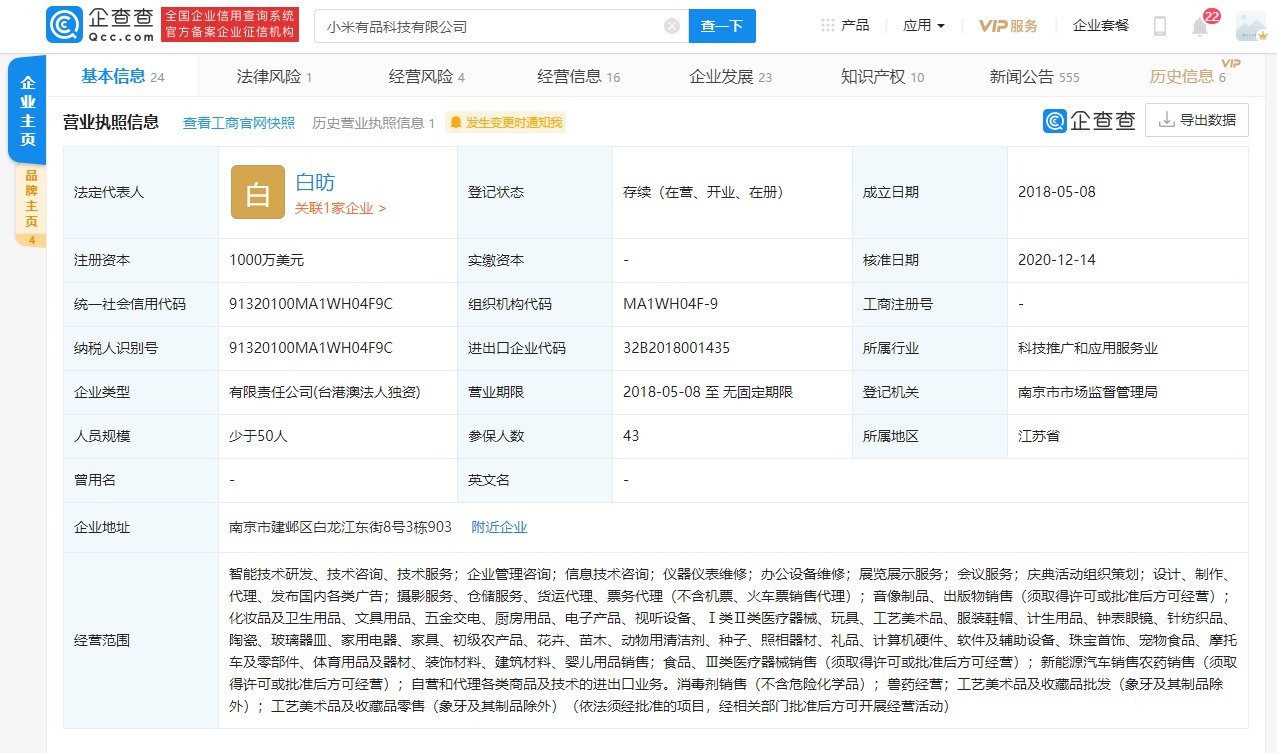
Task: Clear the search box with X icon
Action: click(672, 26)
